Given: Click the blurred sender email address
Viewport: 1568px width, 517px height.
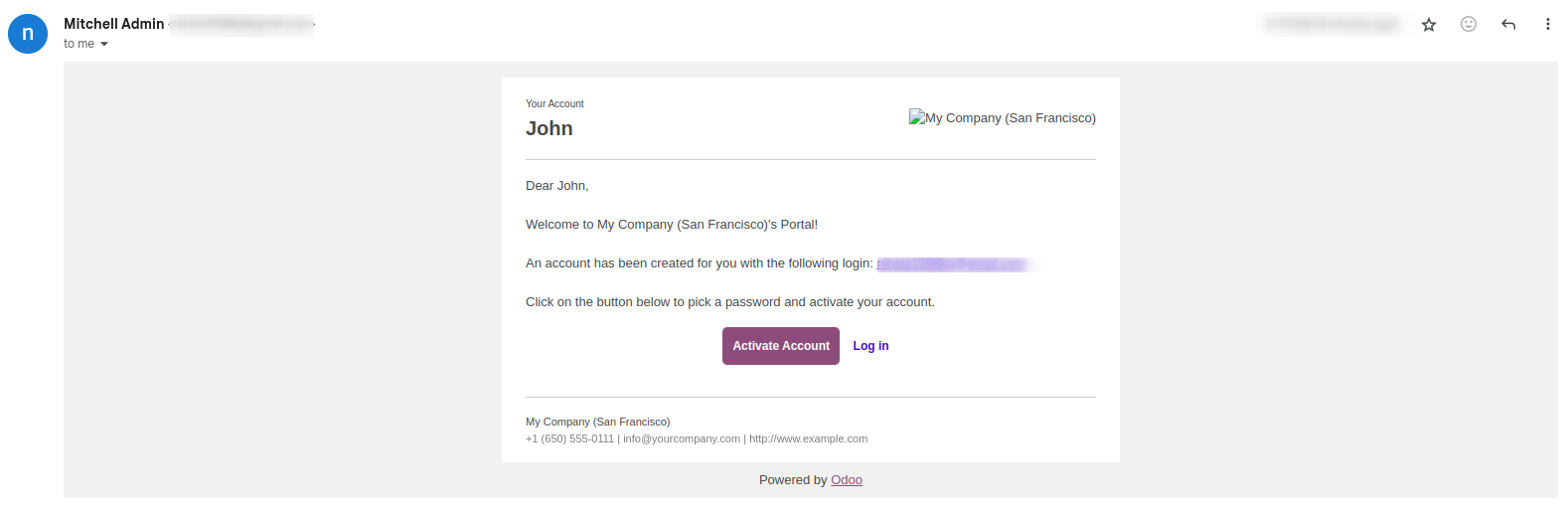Looking at the screenshot, I should 241,24.
